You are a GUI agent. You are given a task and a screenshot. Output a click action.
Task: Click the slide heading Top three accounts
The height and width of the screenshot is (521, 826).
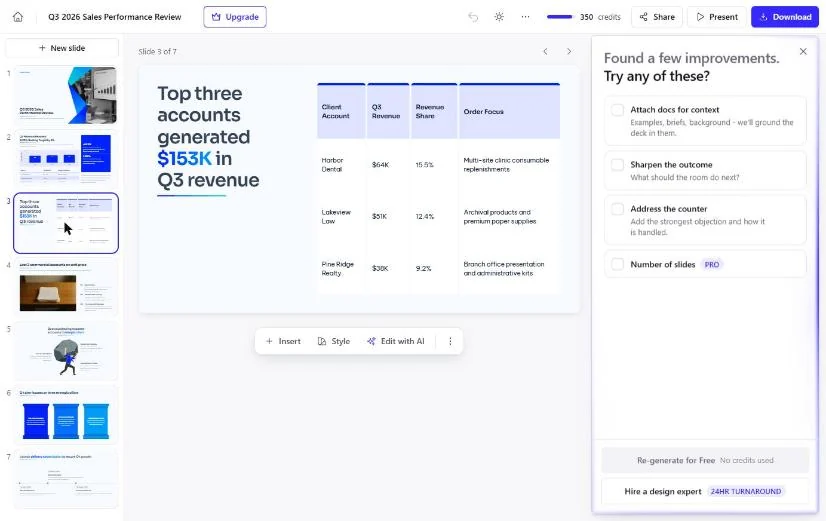tap(208, 137)
